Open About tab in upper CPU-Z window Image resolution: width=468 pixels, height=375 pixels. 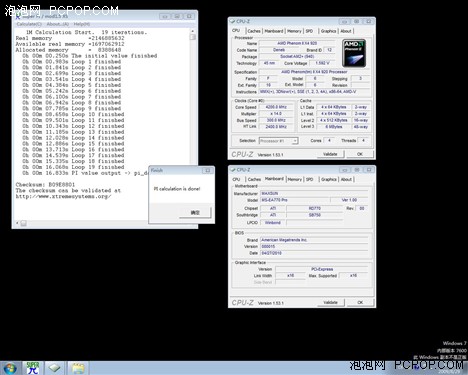(x=346, y=31)
